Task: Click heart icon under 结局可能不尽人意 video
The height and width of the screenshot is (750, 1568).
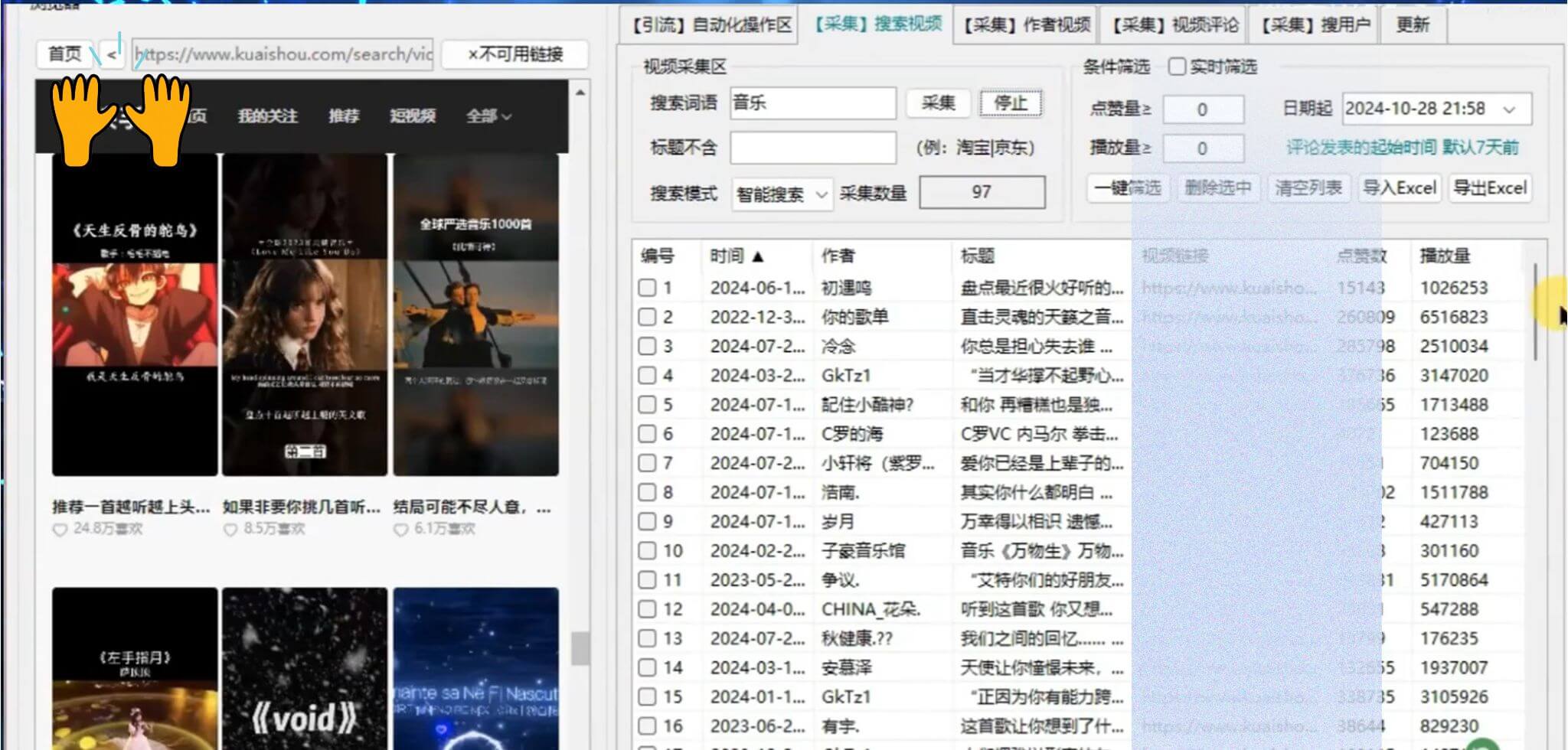Action: [400, 529]
